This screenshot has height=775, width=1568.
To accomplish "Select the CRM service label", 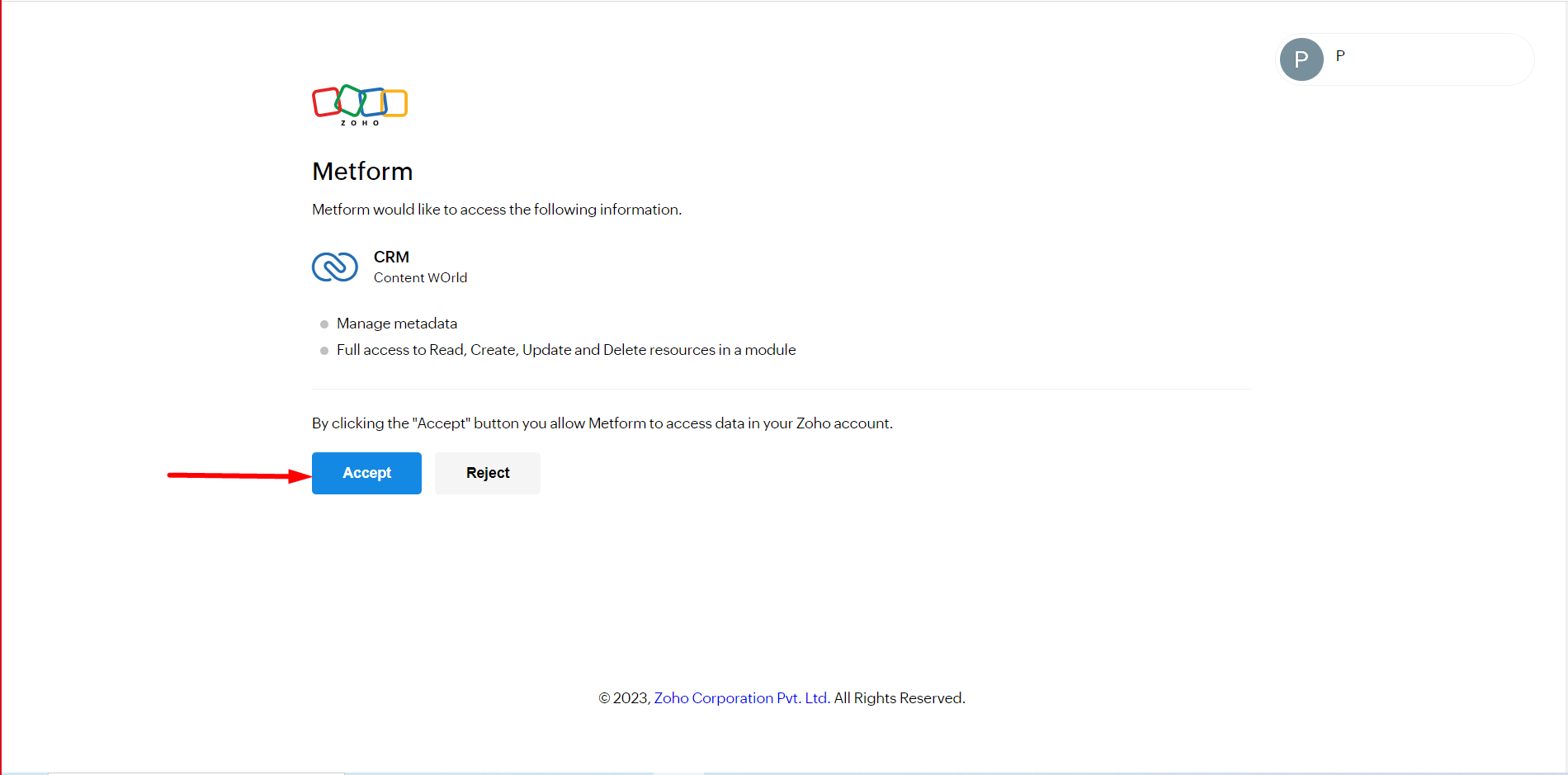I will click(x=391, y=258).
